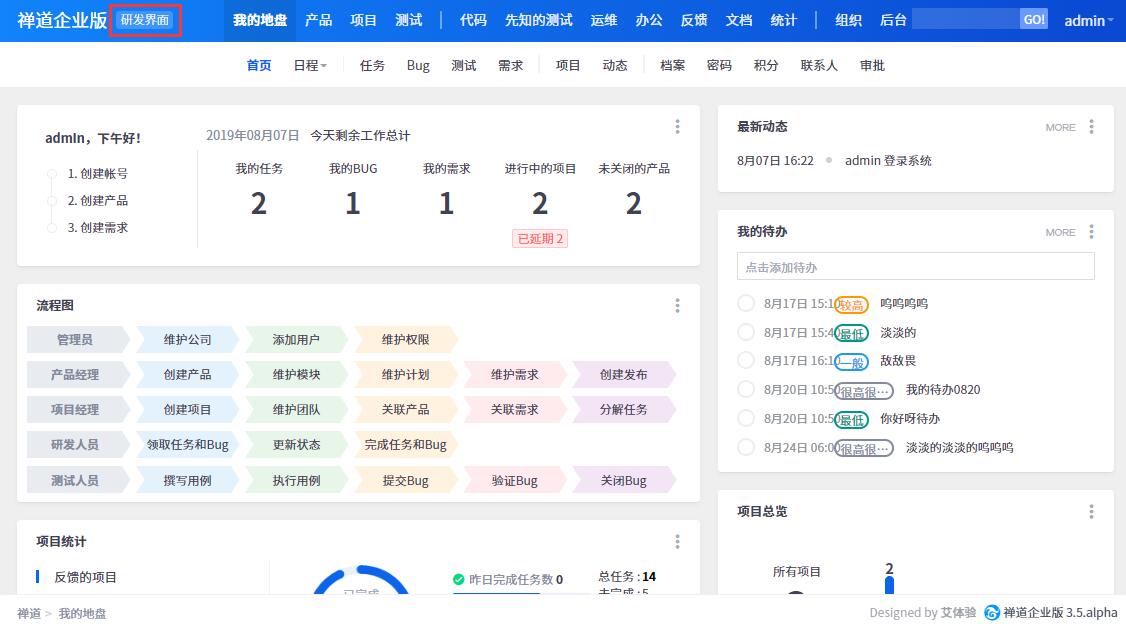
Task: Open the 项目总览 panel three-dot menu
Action: pyautogui.click(x=1091, y=512)
